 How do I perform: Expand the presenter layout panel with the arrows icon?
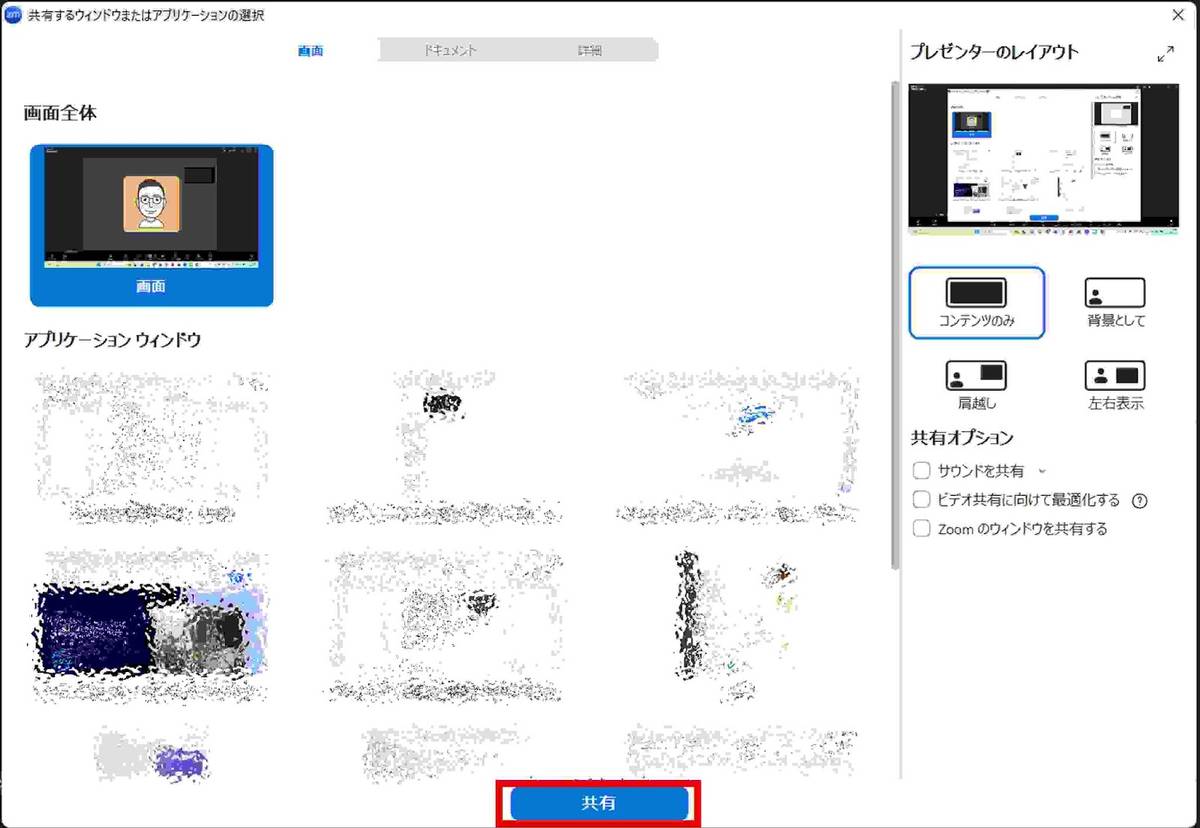pyautogui.click(x=1165, y=54)
